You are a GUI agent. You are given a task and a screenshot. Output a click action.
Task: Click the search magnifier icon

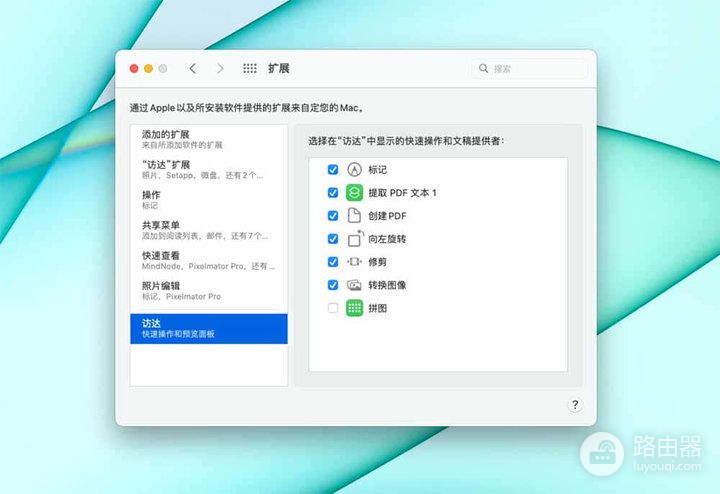pos(483,68)
